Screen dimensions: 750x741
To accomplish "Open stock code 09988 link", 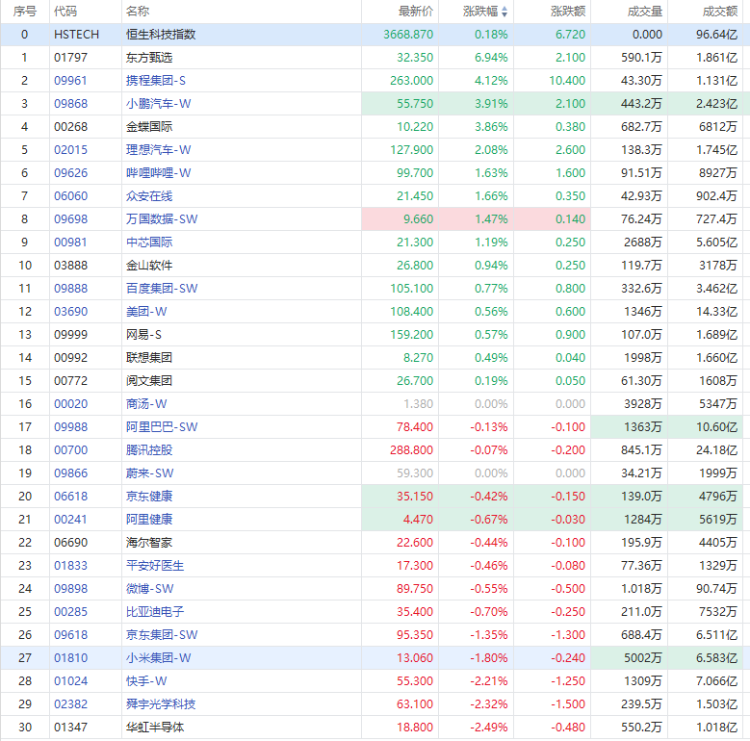I will 71,427.
